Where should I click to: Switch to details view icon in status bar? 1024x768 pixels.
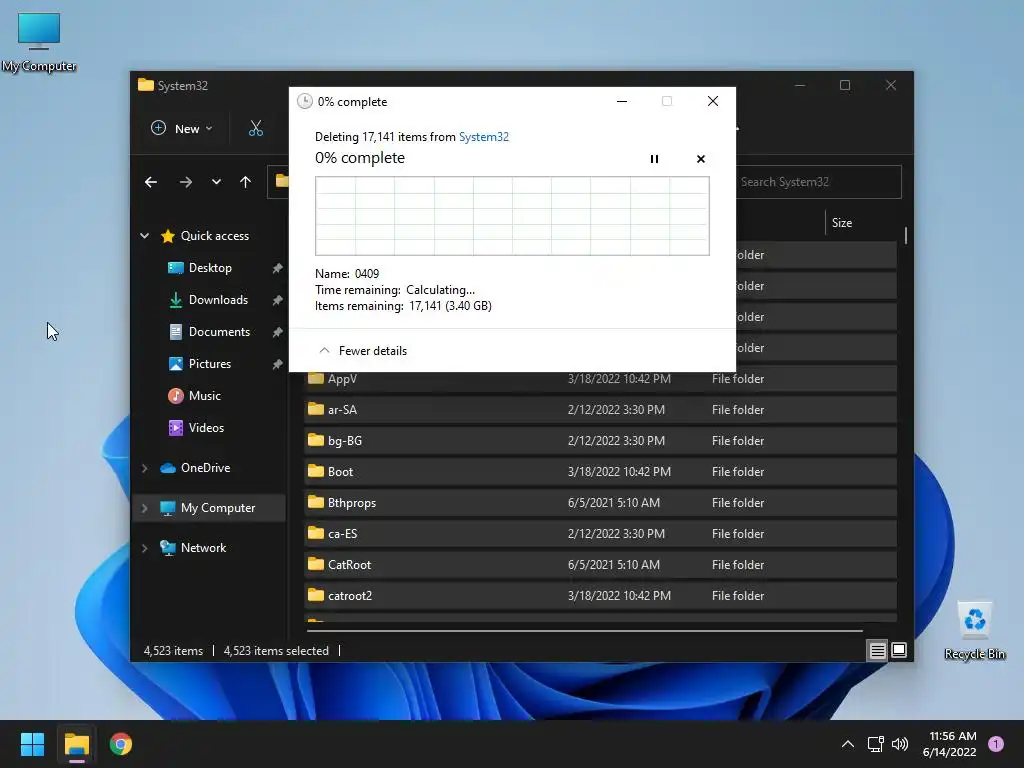point(877,650)
